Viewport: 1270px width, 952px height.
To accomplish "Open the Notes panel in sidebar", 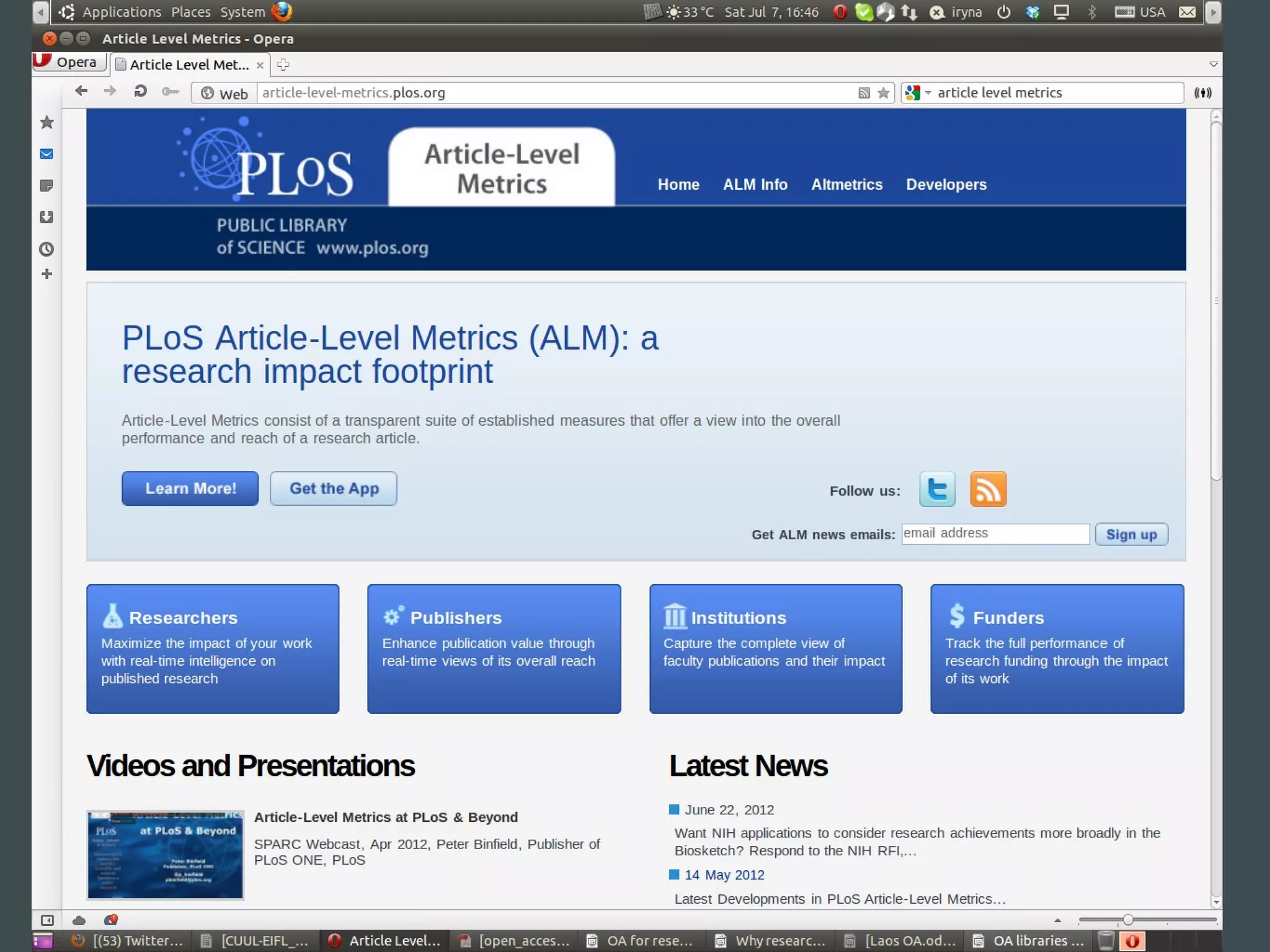I will click(x=47, y=185).
